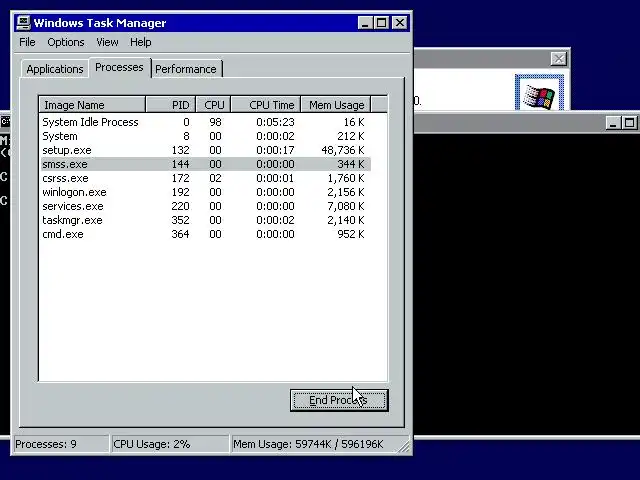Click the 0:05:23 CPU time value
The height and width of the screenshot is (480, 640).
[x=275, y=122]
